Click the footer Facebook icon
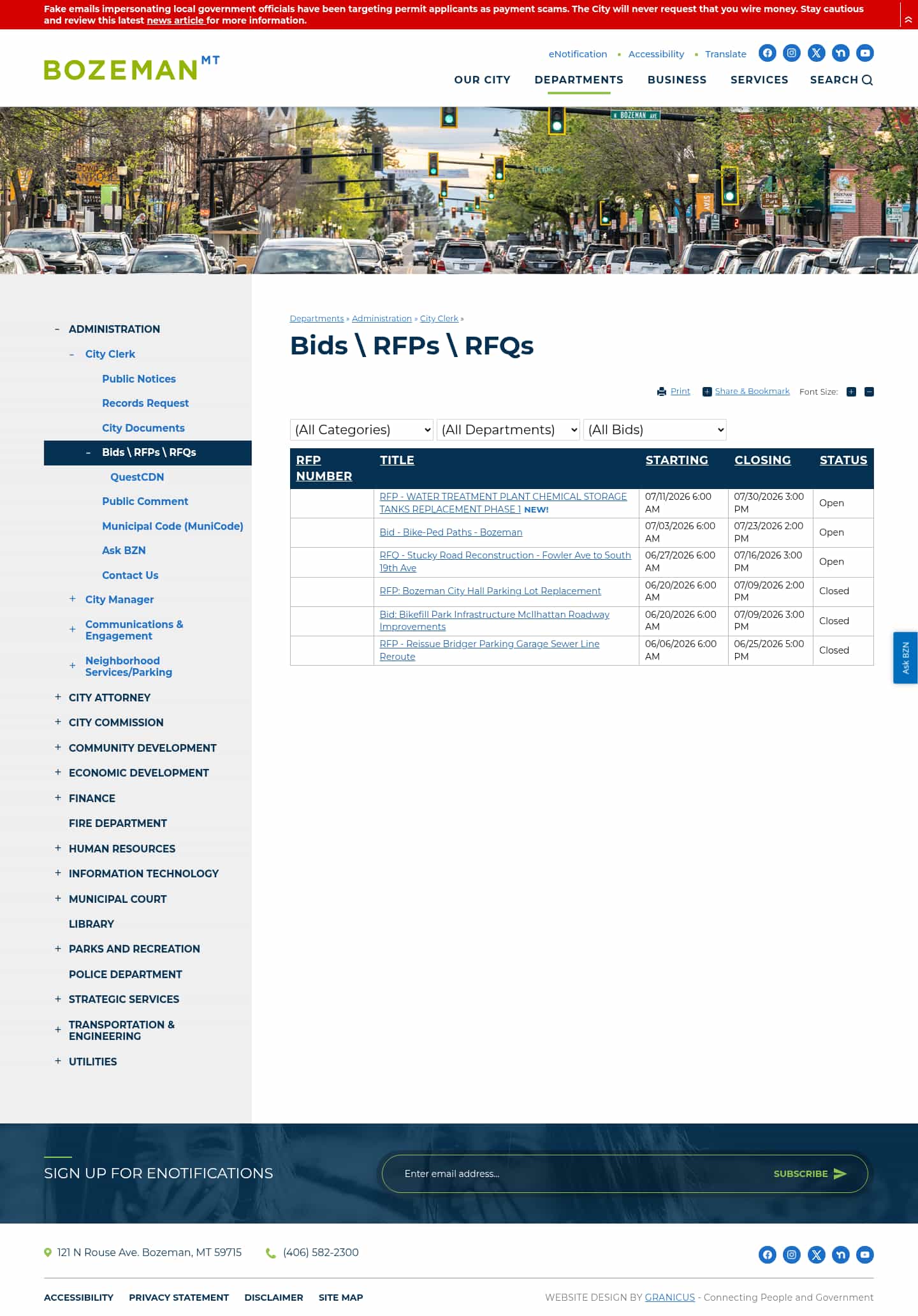Image resolution: width=918 pixels, height=1316 pixels. [x=768, y=1255]
